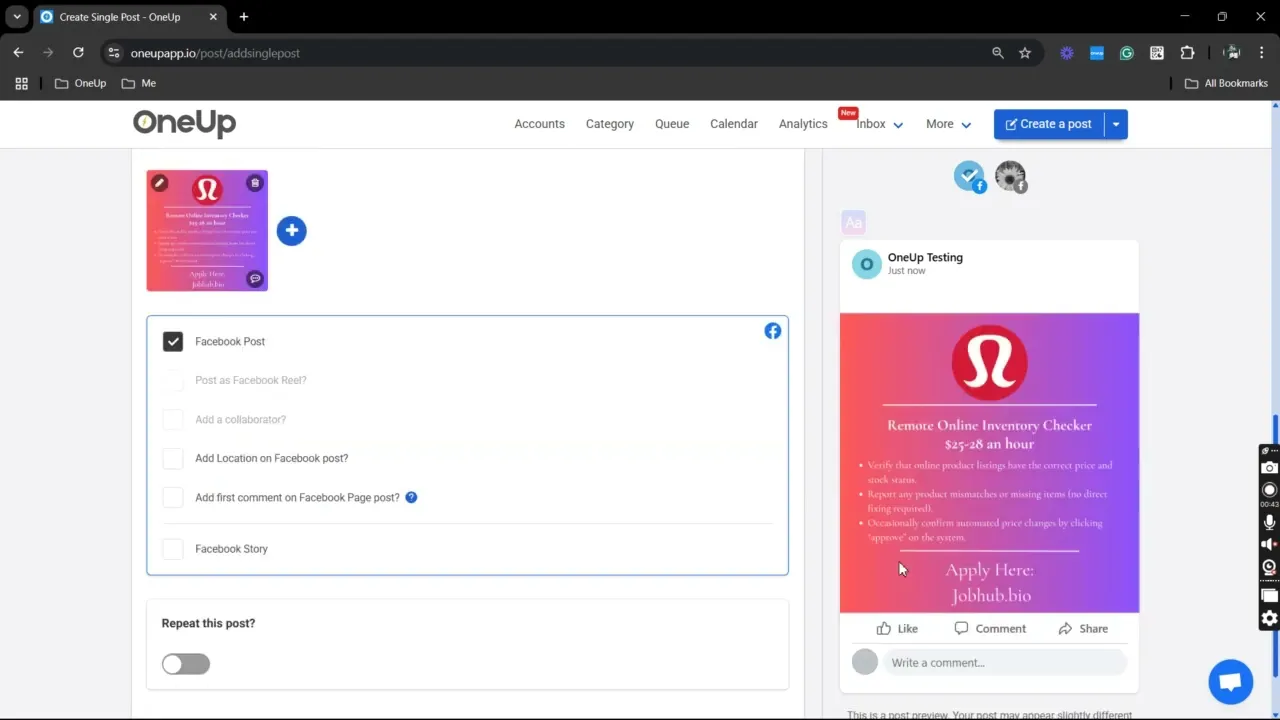Select the greyed-out Facebook account avatar
The image size is (1280, 720).
click(x=1011, y=177)
